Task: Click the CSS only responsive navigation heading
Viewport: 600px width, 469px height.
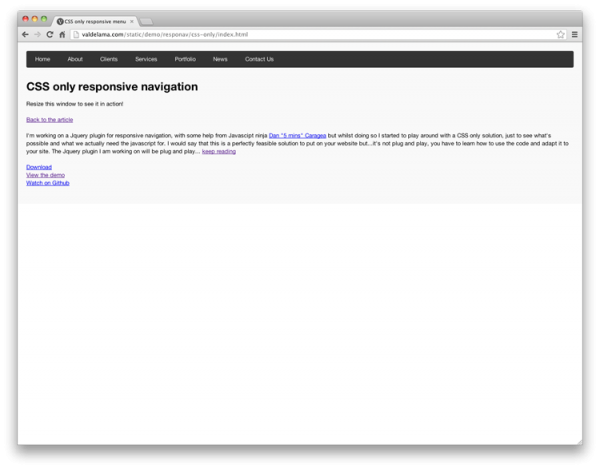Action: pos(112,87)
